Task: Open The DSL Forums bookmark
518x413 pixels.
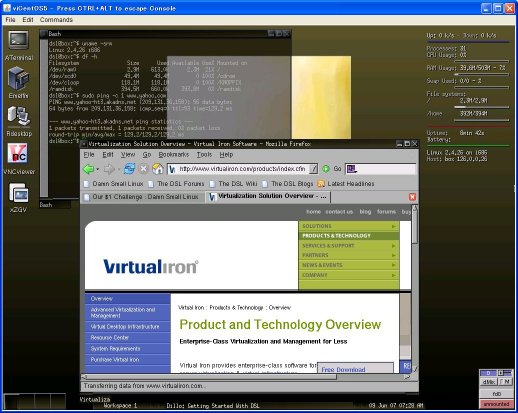Action: (176, 184)
